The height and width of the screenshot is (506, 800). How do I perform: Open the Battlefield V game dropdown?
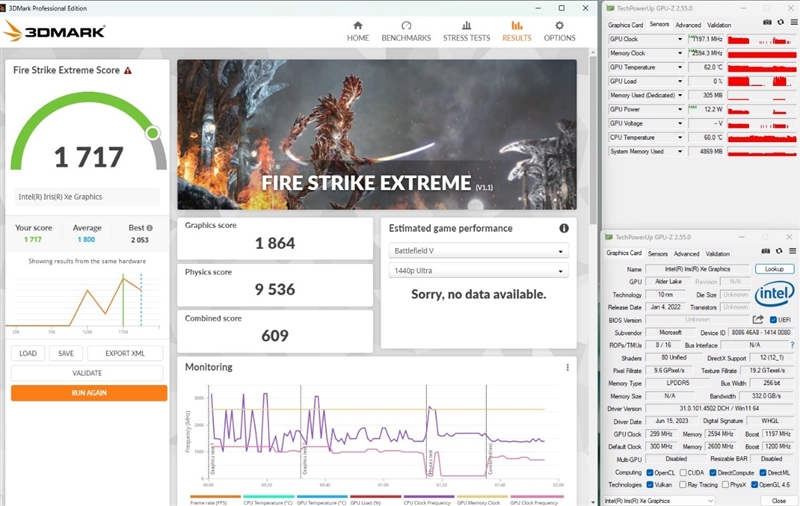(x=479, y=251)
